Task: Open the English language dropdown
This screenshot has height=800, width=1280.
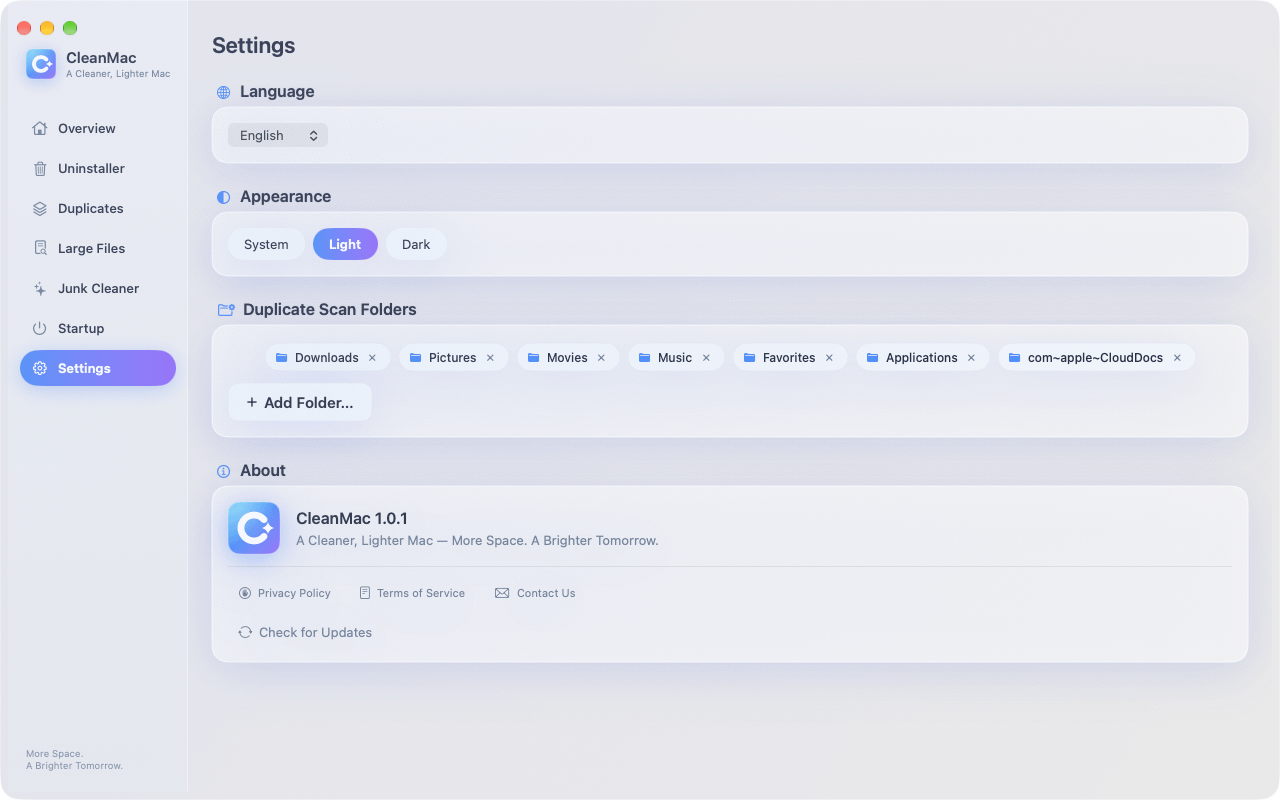Action: [x=278, y=135]
